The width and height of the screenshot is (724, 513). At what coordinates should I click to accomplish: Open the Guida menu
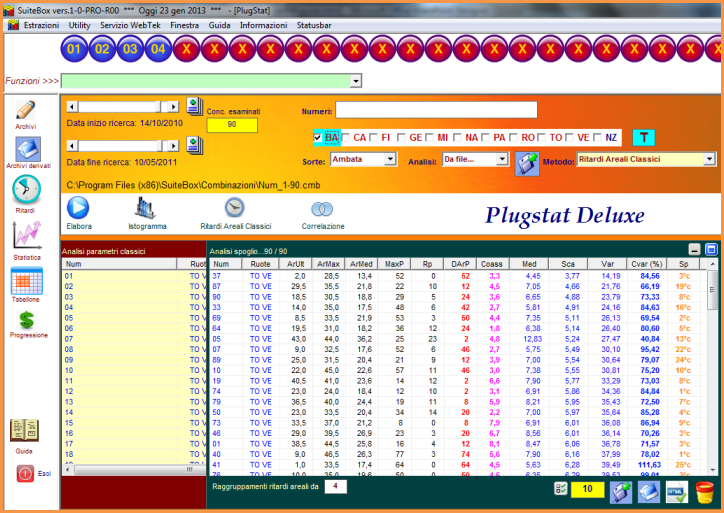(x=219, y=25)
